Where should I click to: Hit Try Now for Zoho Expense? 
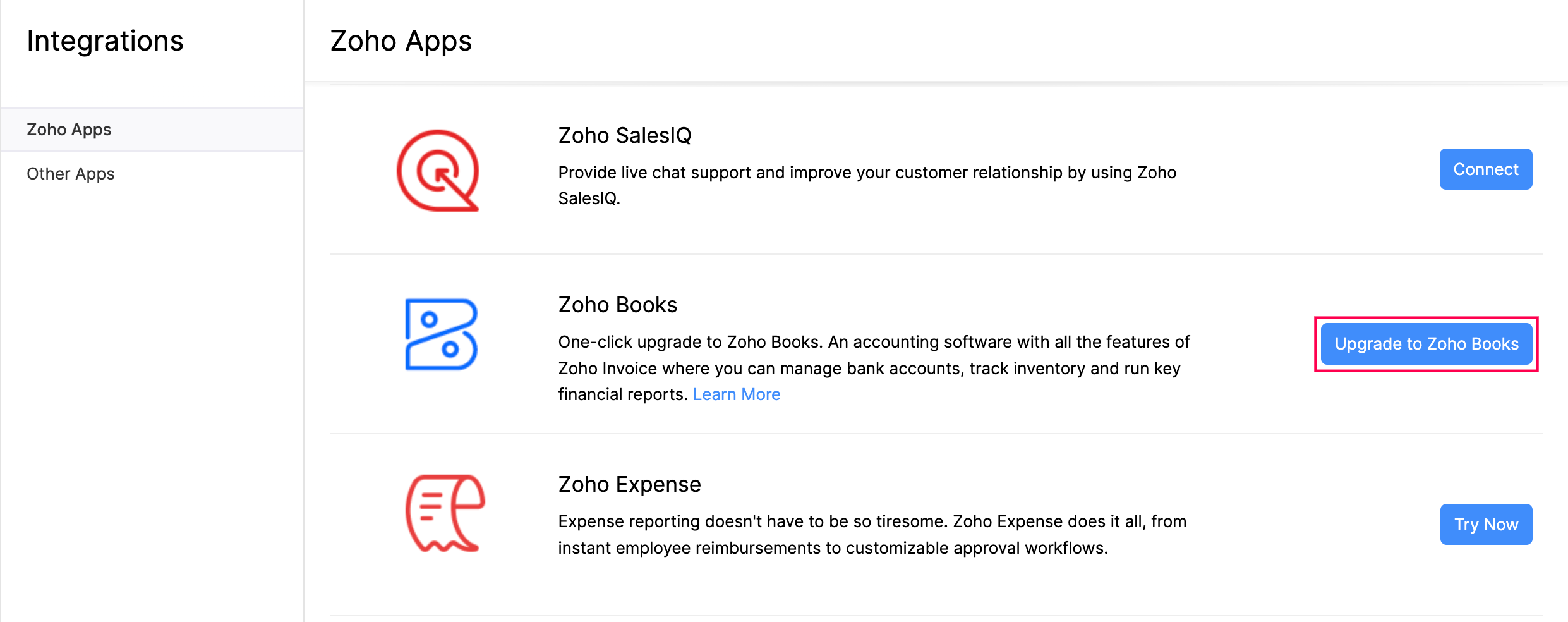tap(1486, 524)
